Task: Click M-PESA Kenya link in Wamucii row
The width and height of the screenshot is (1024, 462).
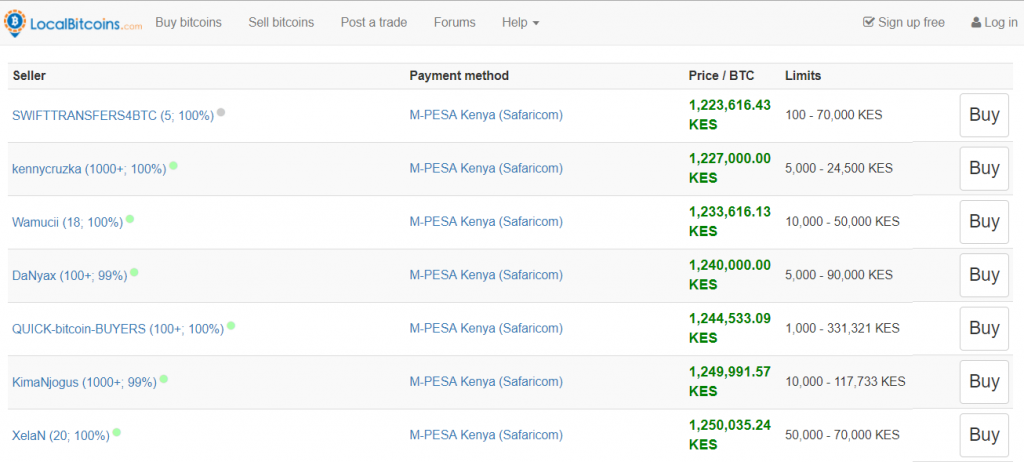Action: point(486,222)
